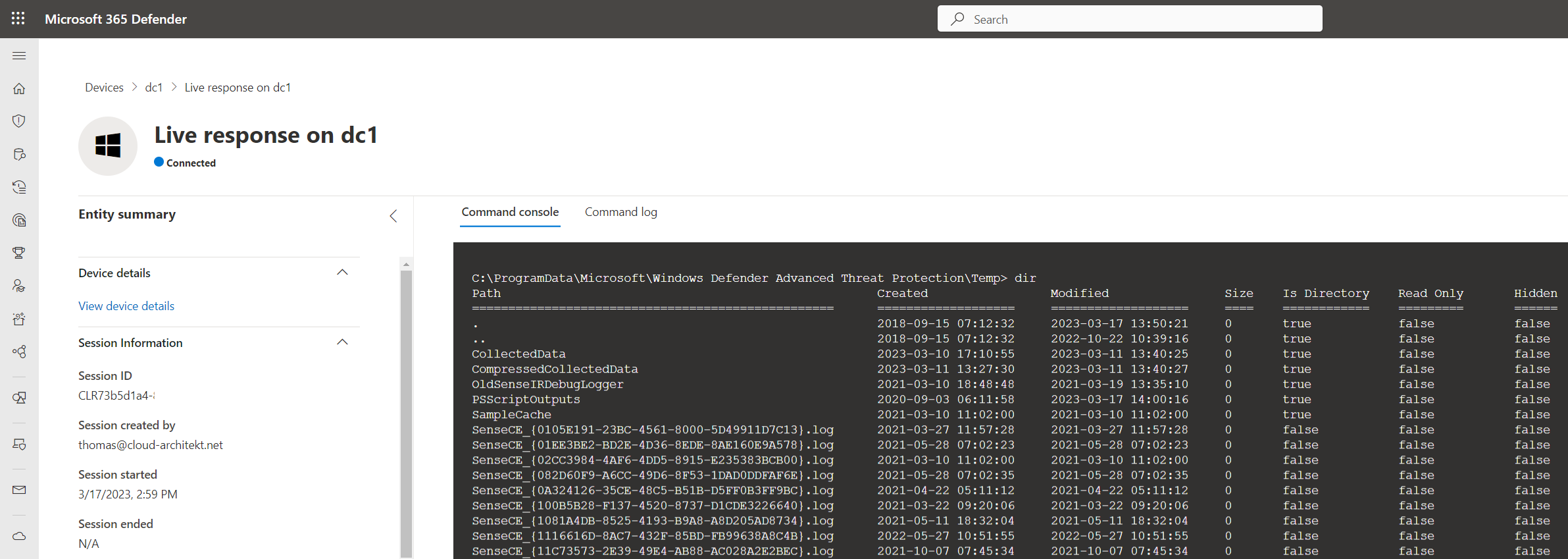Click Modified date 2023-03-17 14:00:16
Image resolution: width=1568 pixels, height=559 pixels.
point(1119,399)
